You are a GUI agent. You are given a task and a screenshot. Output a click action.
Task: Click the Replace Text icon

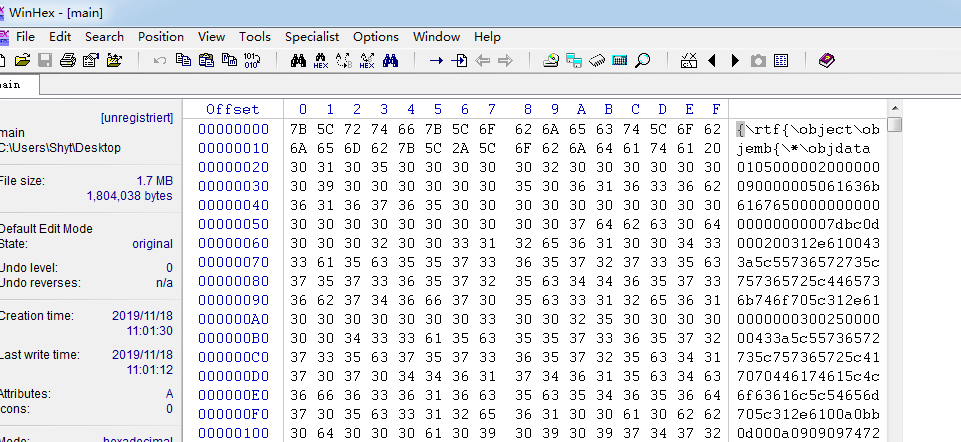click(x=344, y=60)
